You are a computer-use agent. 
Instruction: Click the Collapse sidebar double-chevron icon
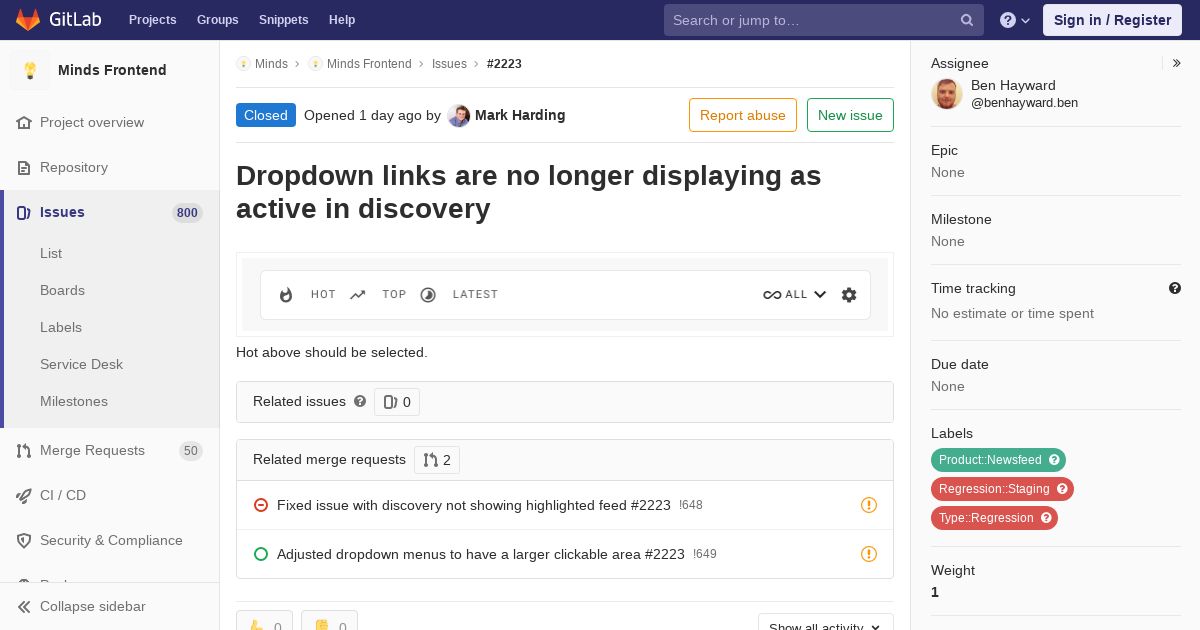coord(24,607)
